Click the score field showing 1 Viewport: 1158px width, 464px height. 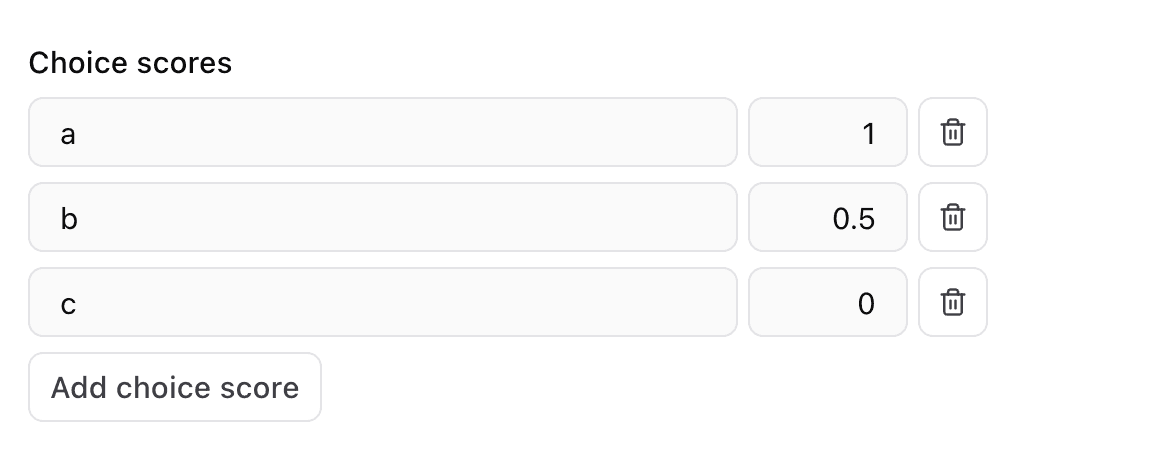tap(827, 132)
